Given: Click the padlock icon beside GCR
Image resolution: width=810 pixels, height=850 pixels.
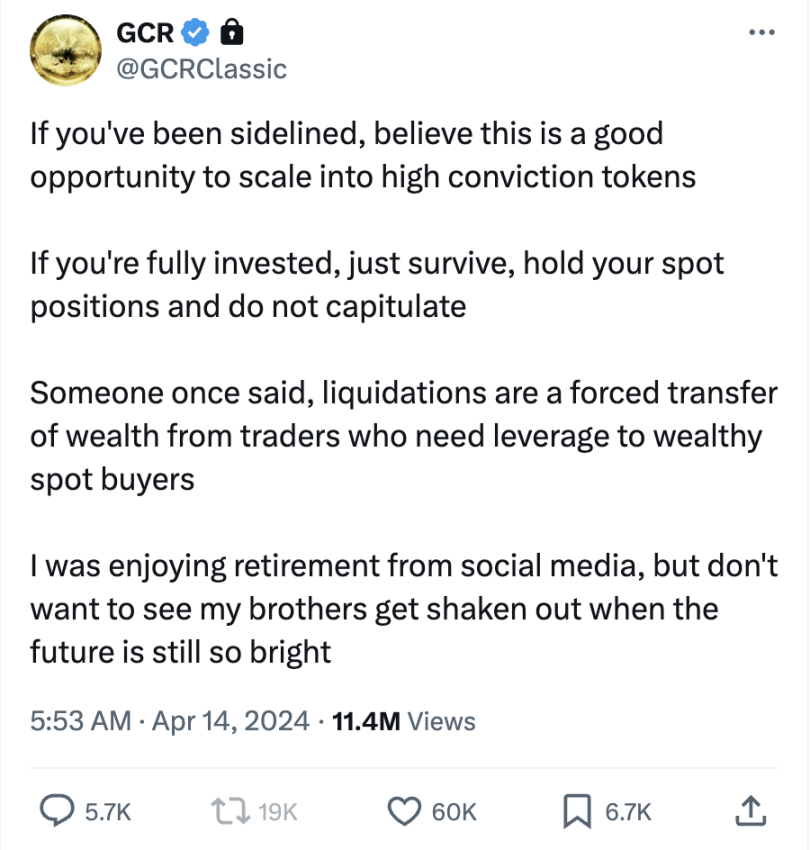Looking at the screenshot, I should click(x=231, y=33).
